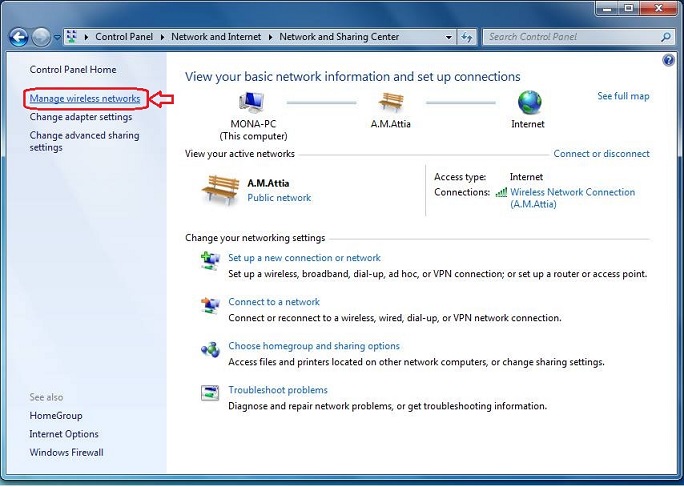Viewport: 684px width, 487px height.
Task: Click the Internet globe icon
Action: (529, 101)
